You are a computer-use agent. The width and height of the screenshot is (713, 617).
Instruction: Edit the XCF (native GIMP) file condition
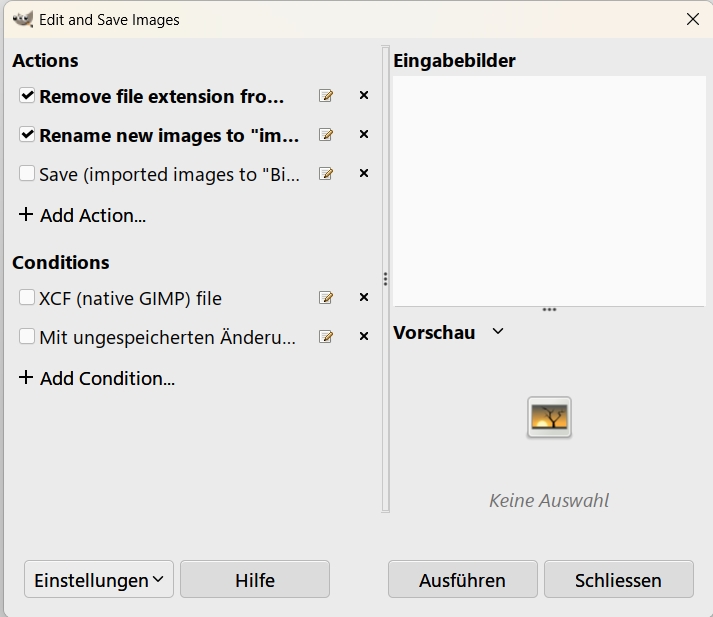325,298
